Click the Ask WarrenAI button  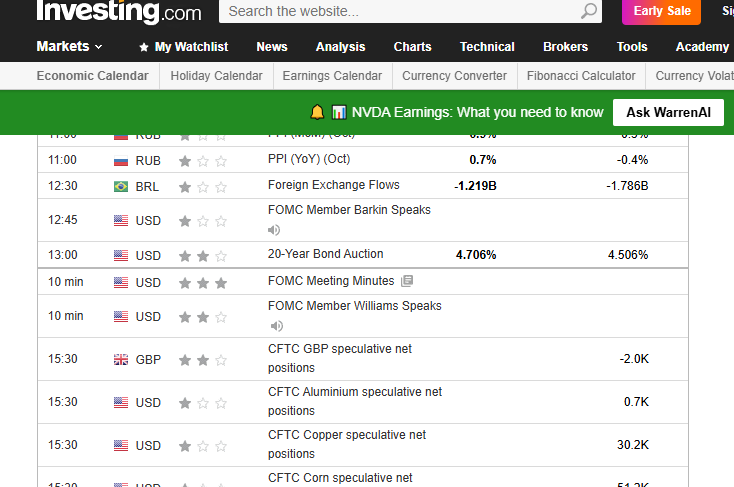tap(668, 112)
